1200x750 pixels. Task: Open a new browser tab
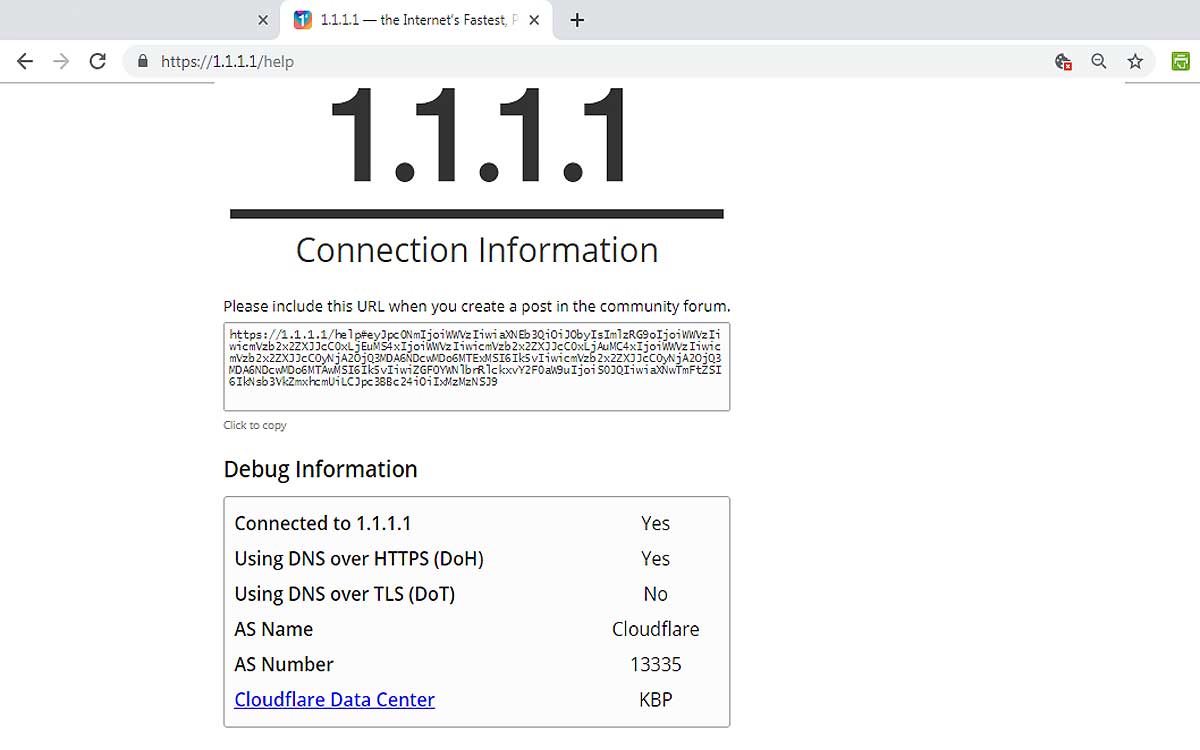pos(577,20)
